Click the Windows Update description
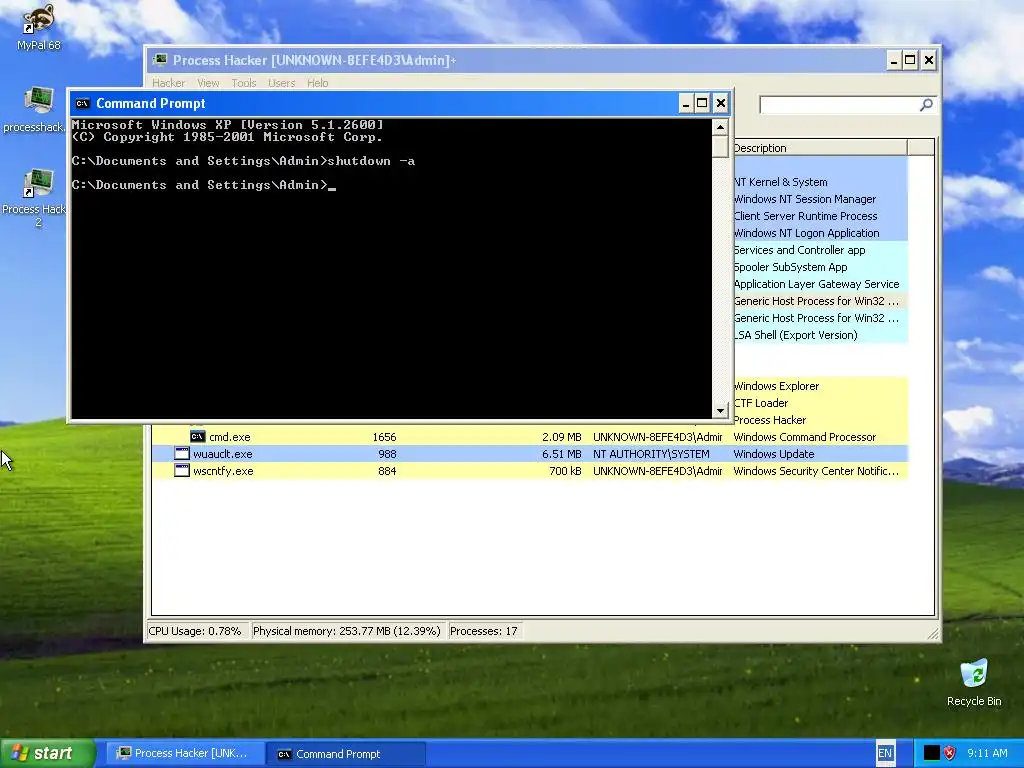This screenshot has height=768, width=1024. (x=773, y=454)
